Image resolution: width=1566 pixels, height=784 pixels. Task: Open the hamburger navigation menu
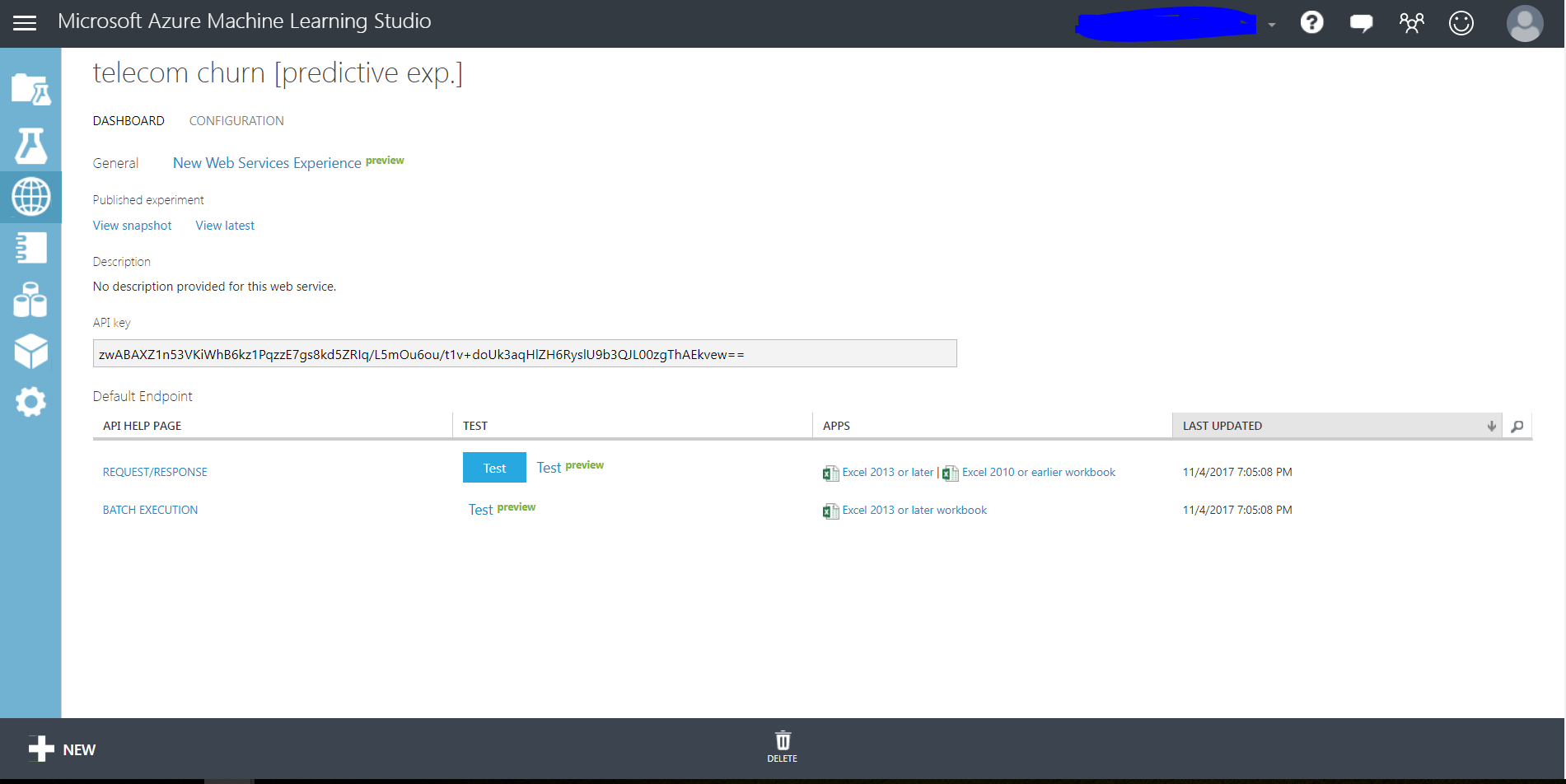pos(25,23)
